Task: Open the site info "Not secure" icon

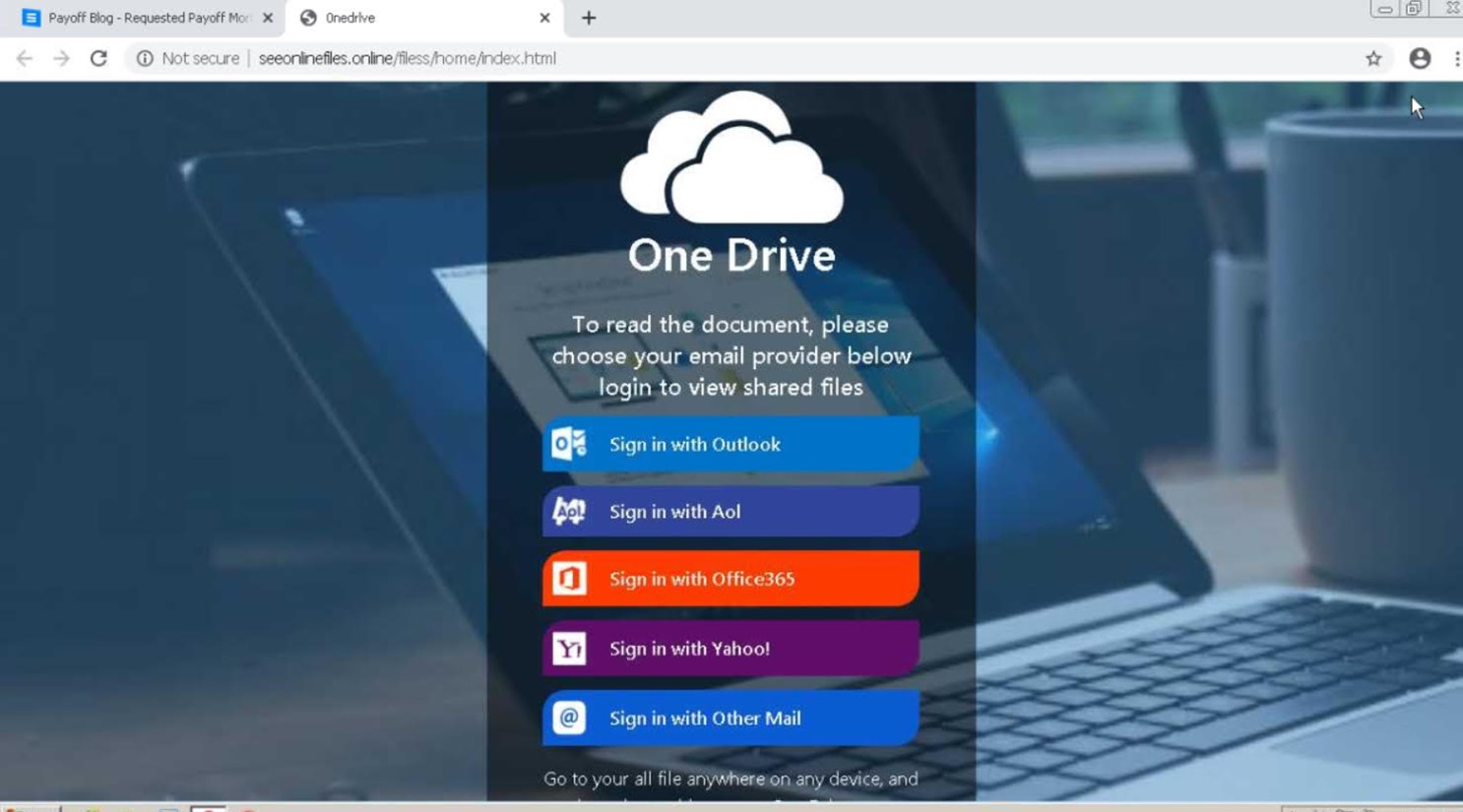Action: [x=145, y=59]
